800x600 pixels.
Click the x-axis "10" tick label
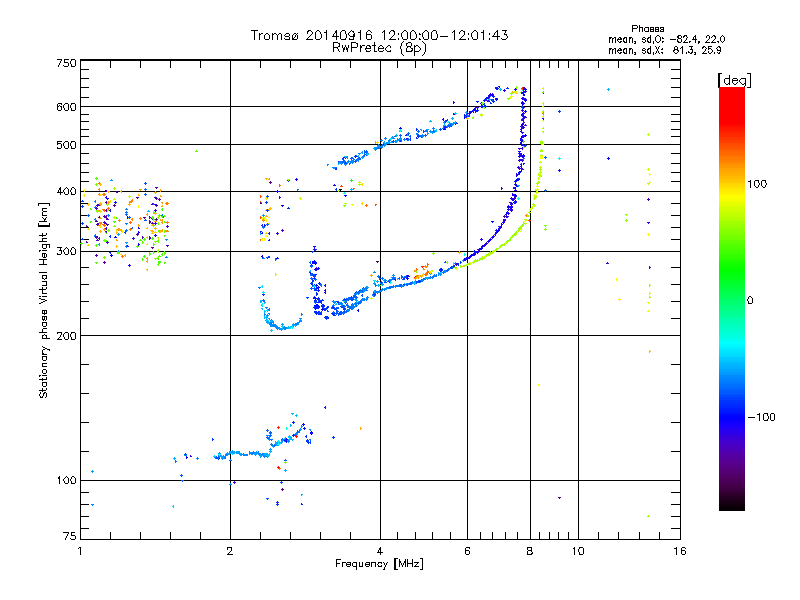[x=578, y=551]
